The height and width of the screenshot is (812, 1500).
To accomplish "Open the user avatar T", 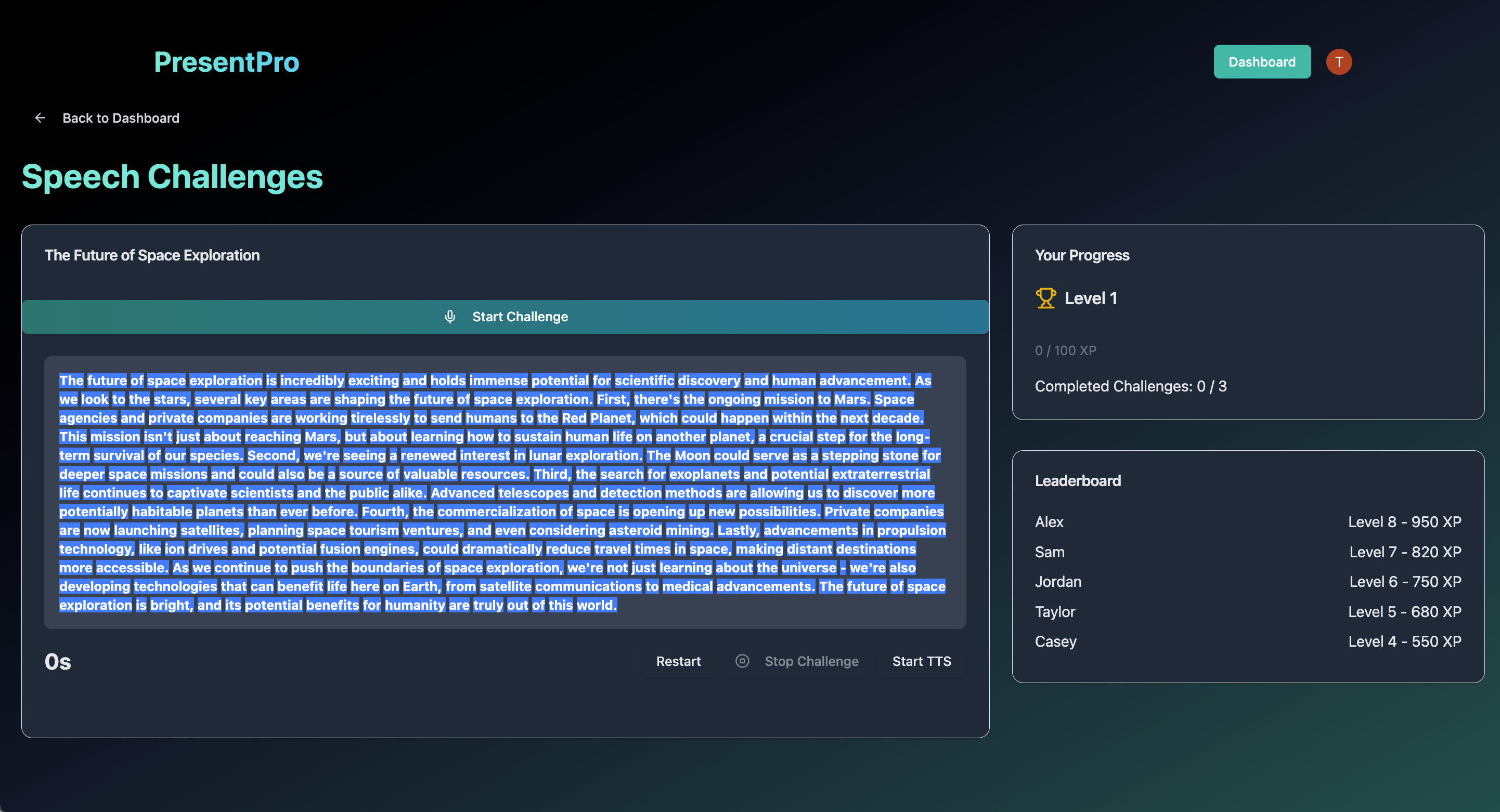I will (x=1339, y=62).
